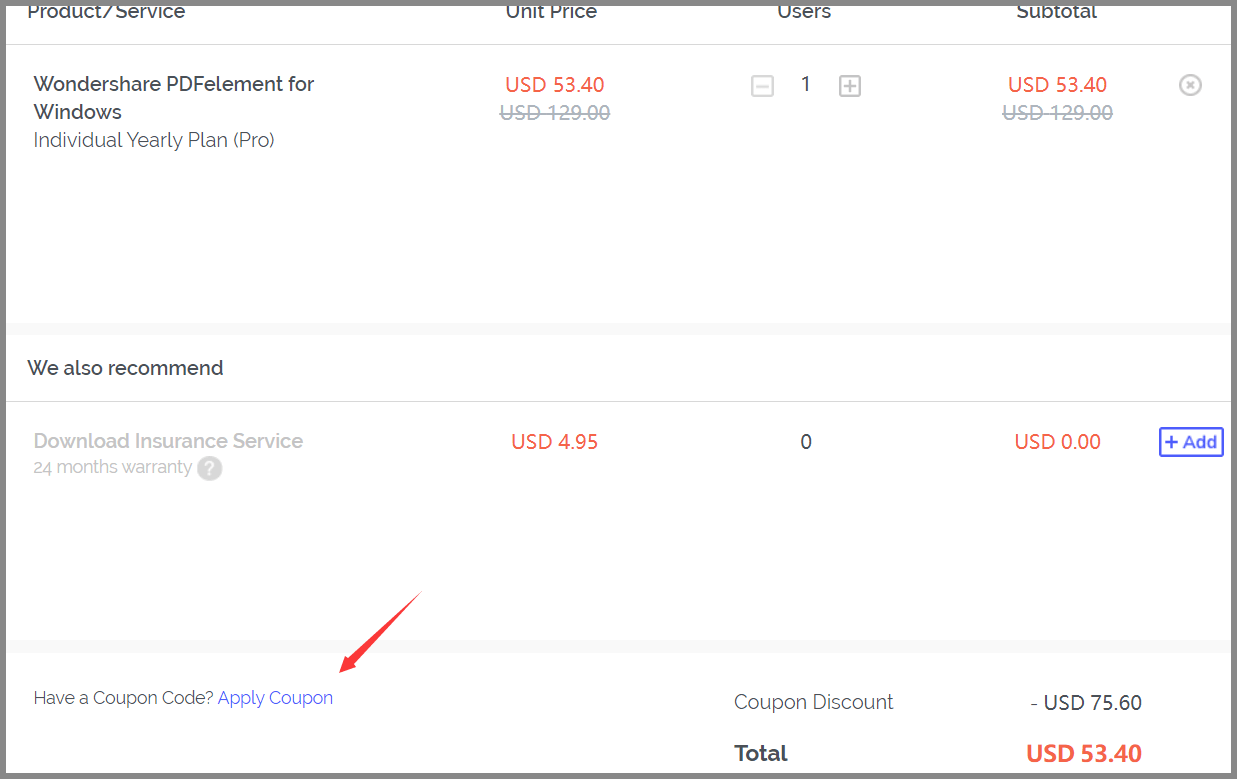Add the Download Insurance Service
The width and height of the screenshot is (1237, 779).
pyautogui.click(x=1191, y=441)
